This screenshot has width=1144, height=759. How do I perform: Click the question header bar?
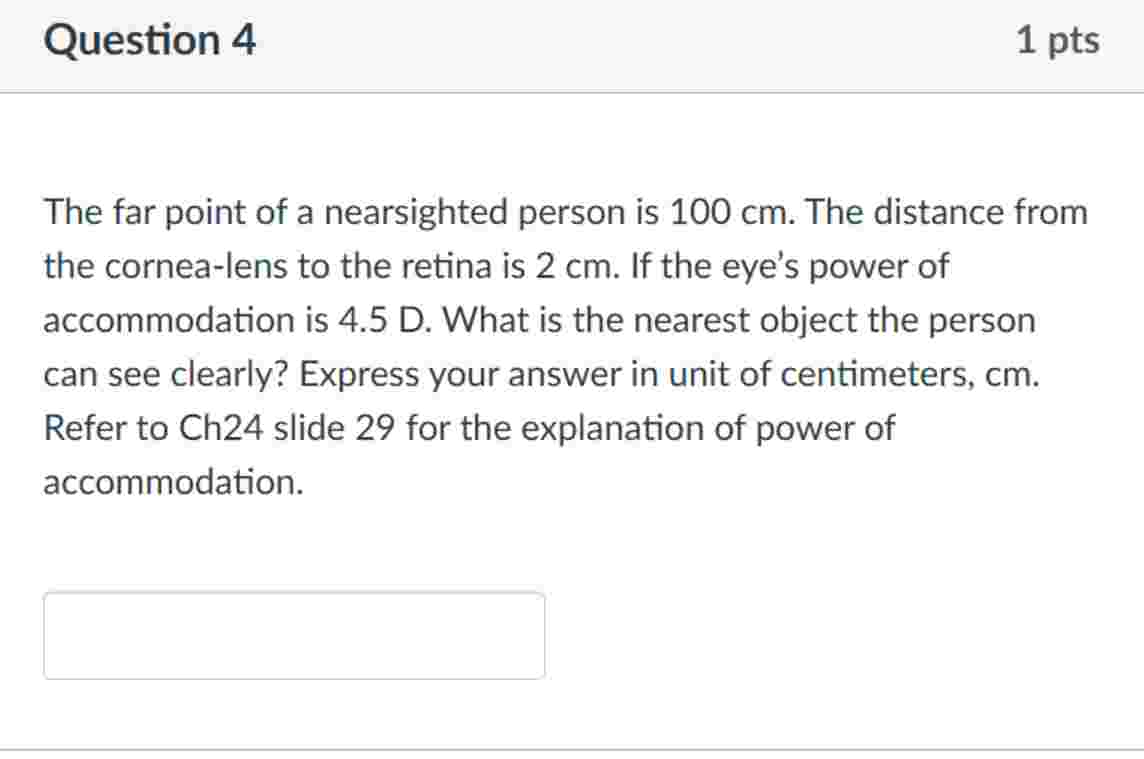coord(572,44)
